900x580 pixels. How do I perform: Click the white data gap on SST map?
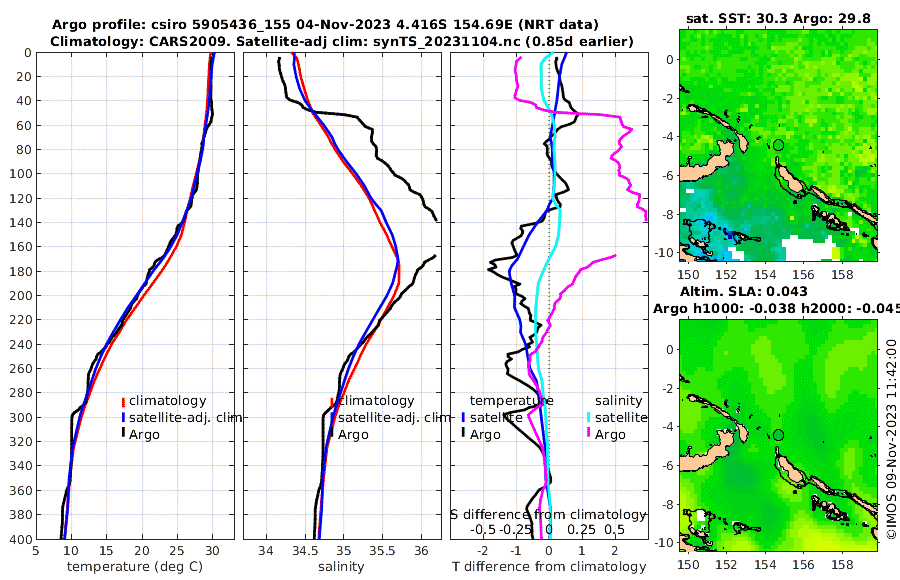pos(809,249)
